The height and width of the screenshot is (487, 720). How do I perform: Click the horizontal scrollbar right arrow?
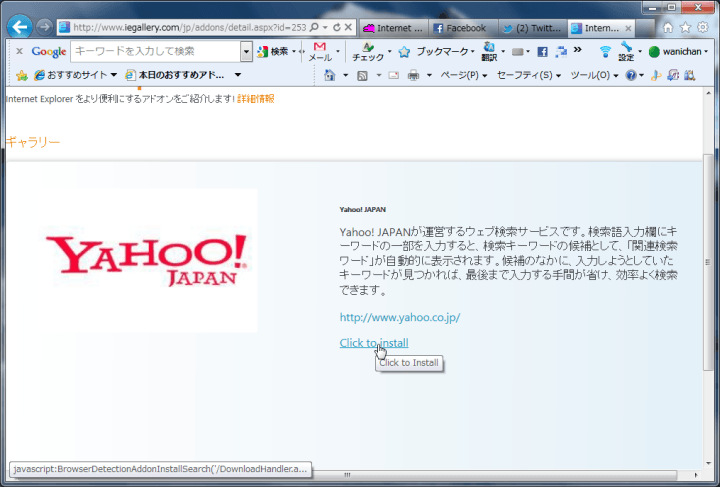[696, 475]
